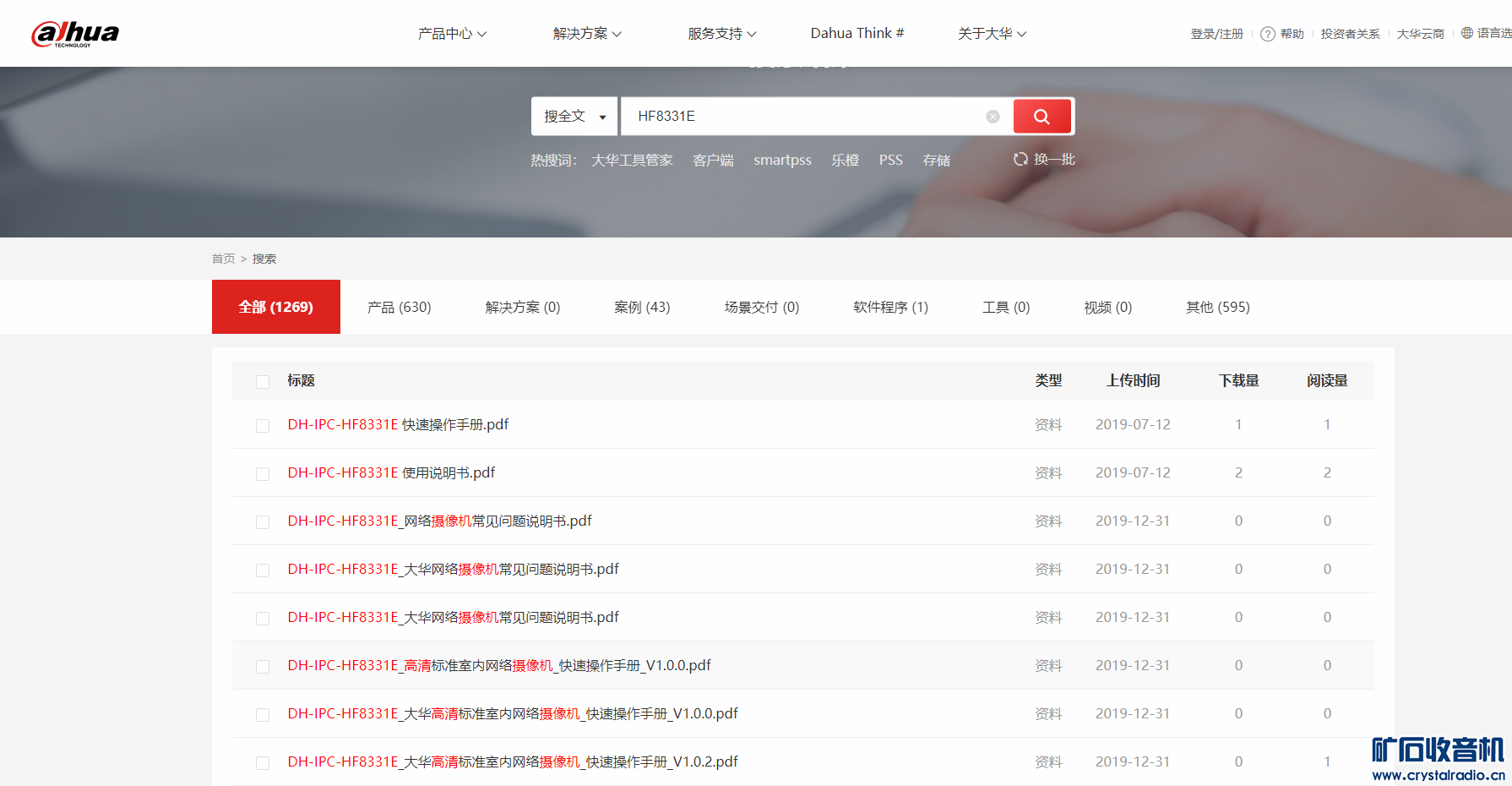This screenshot has height=786, width=1512.
Task: Switch to the 其他 (595) tab
Action: coord(1218,308)
